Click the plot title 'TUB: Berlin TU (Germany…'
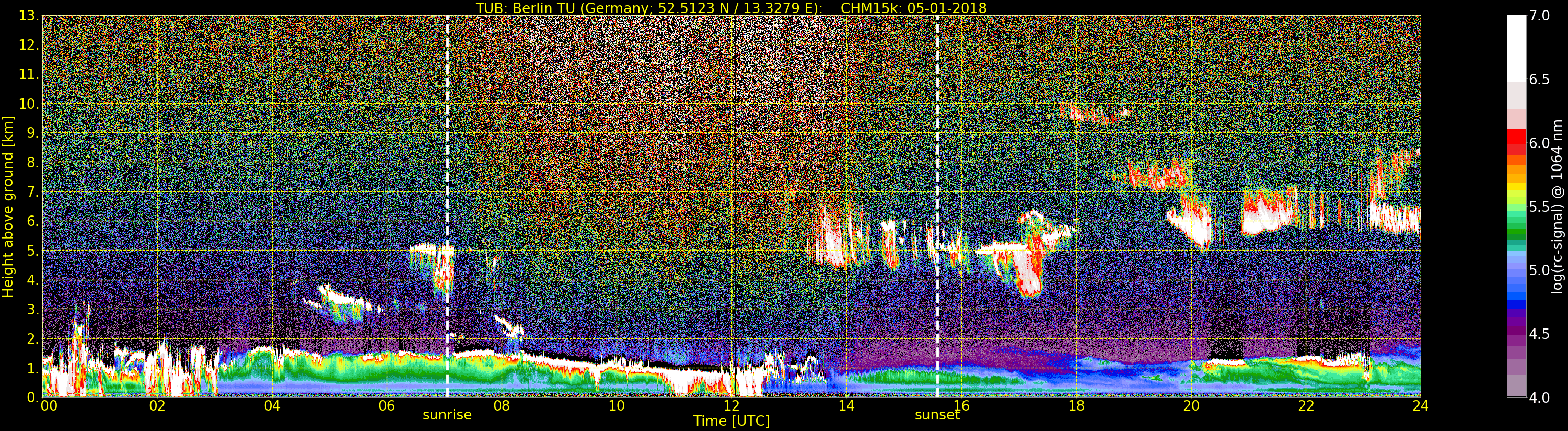Viewport: 1568px width, 431px height. coord(731,8)
